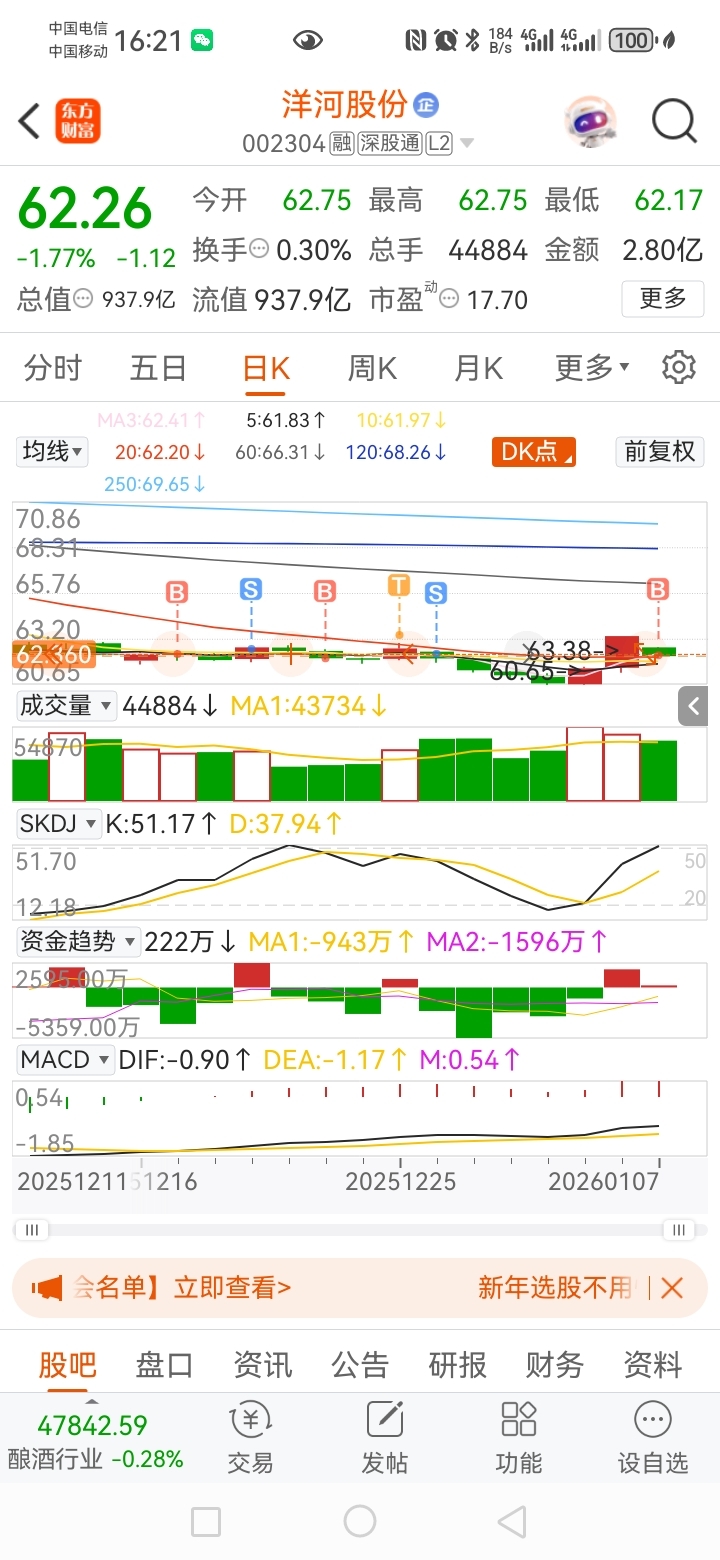Open the 功能 functions icon
This screenshot has width=720, height=1560.
click(519, 1438)
